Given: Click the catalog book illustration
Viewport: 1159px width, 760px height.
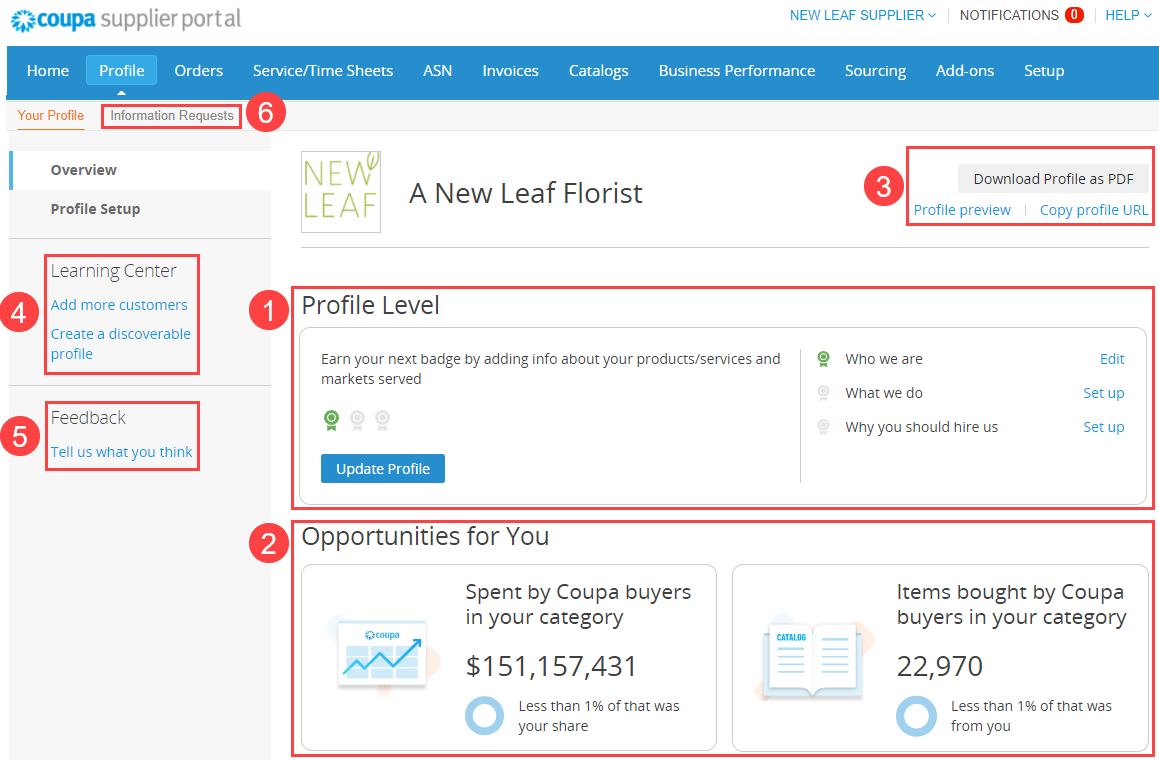Looking at the screenshot, I should click(813, 655).
